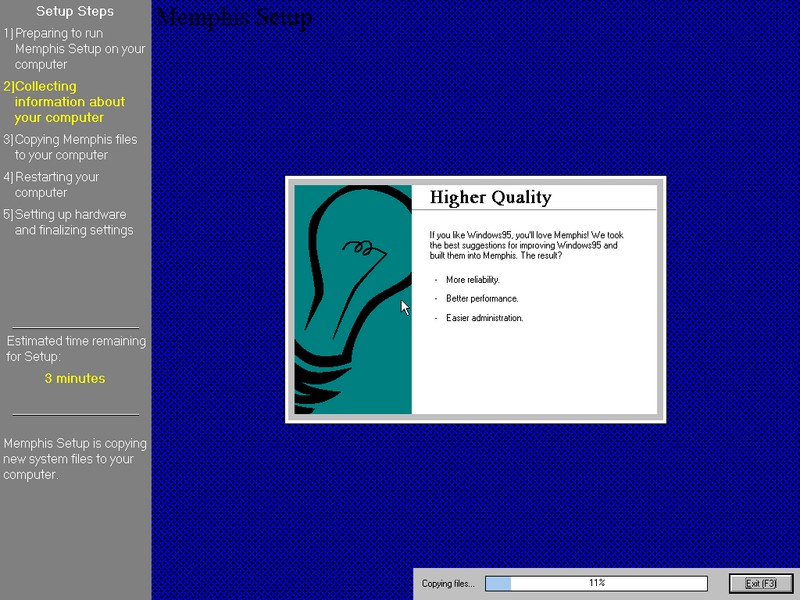800x600 pixels.
Task: Select step 2 'Collecting information about your computer'
Action: point(64,102)
